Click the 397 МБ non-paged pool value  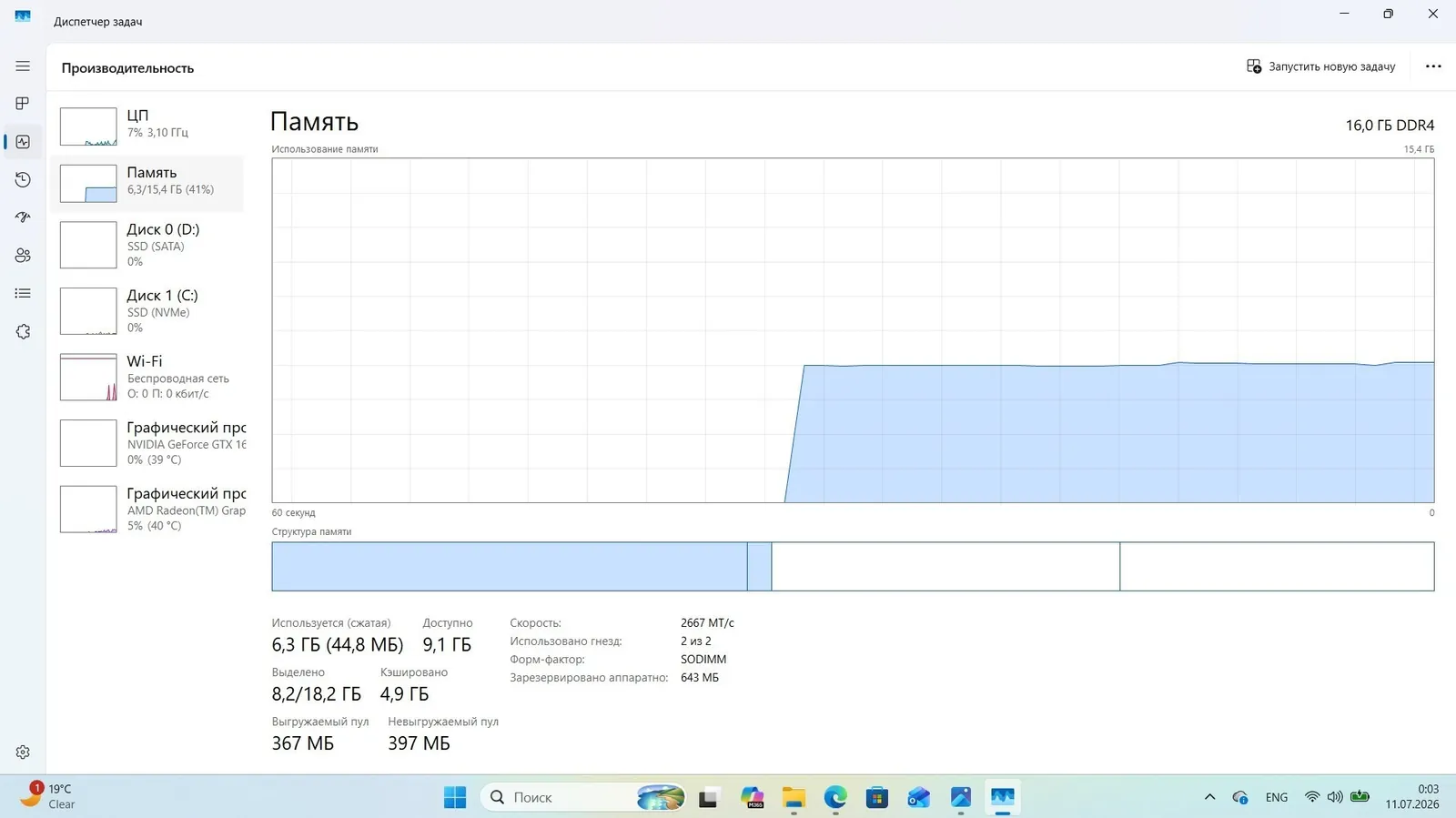coord(419,743)
